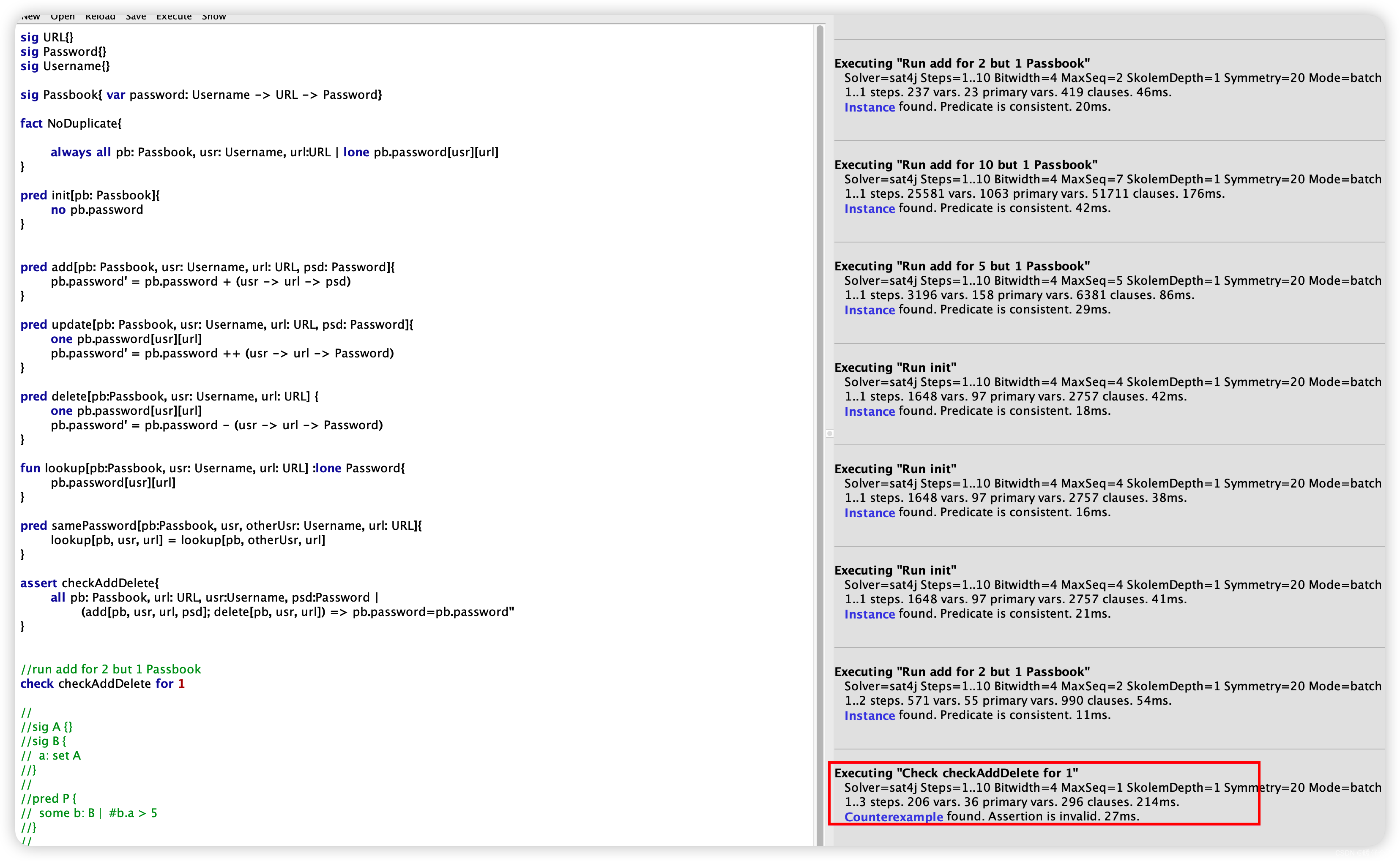Click the 'sig URL{}' code line

click(47, 38)
